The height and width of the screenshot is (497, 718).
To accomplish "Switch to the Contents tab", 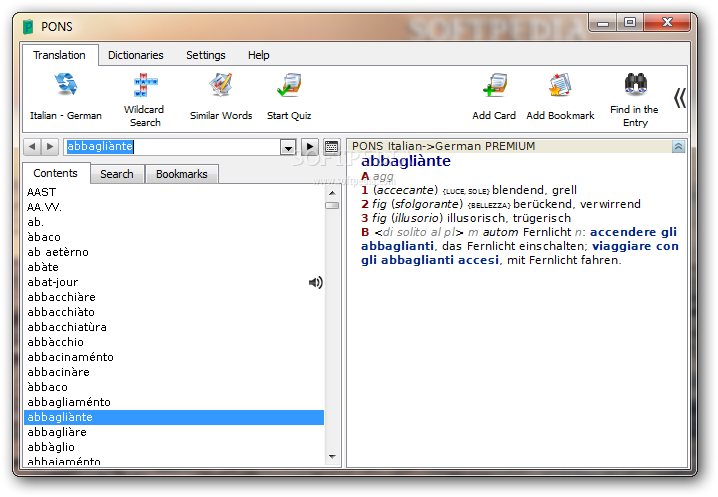I will [x=55, y=173].
